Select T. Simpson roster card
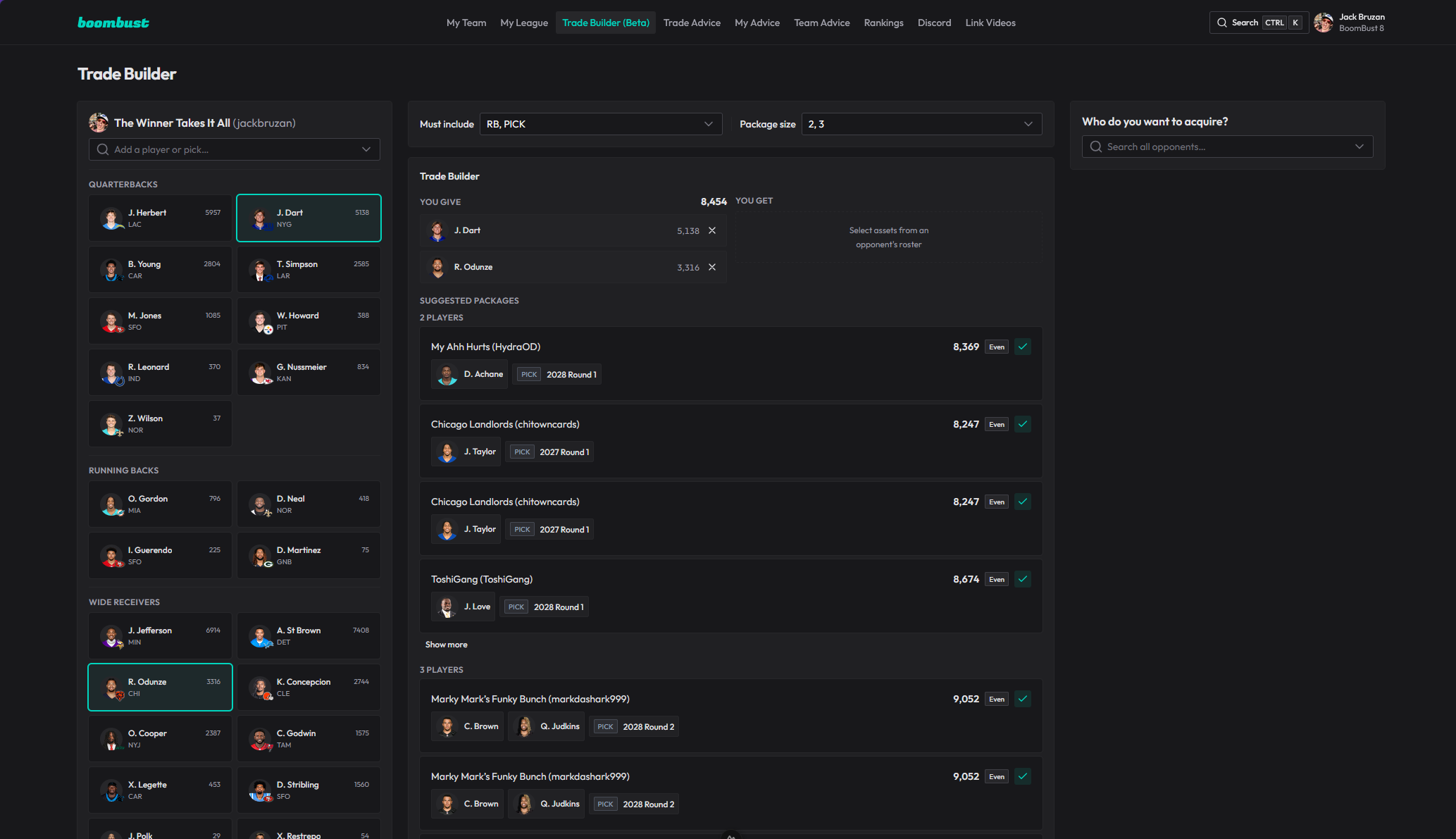This screenshot has height=839, width=1456. pos(309,269)
